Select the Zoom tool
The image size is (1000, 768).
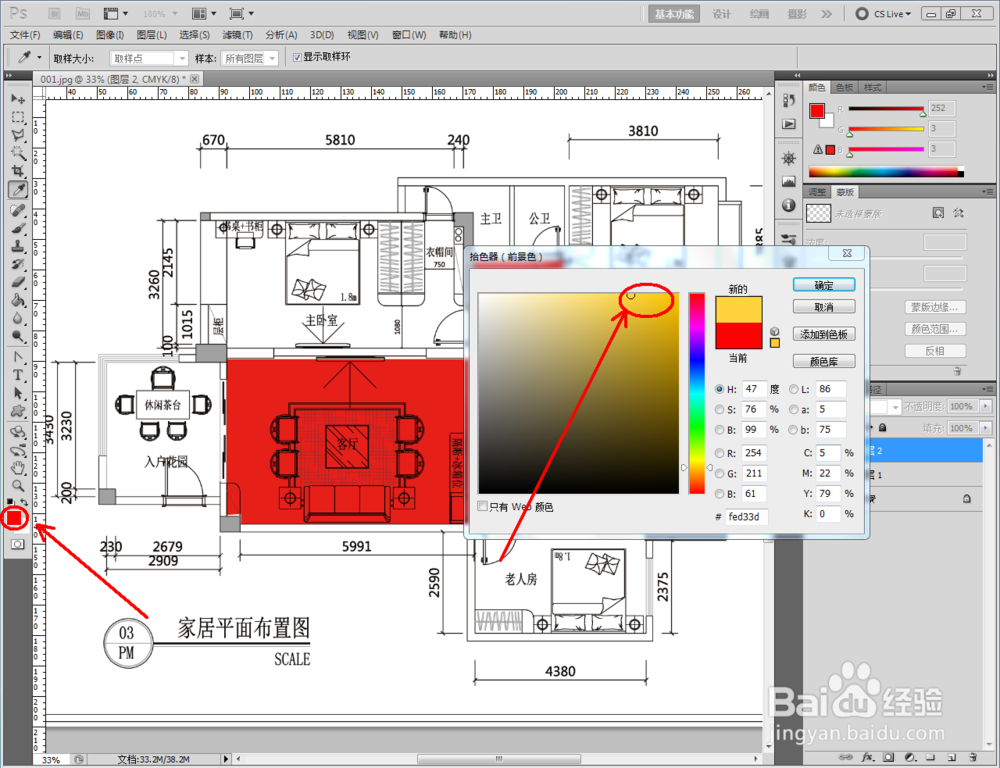click(x=18, y=486)
